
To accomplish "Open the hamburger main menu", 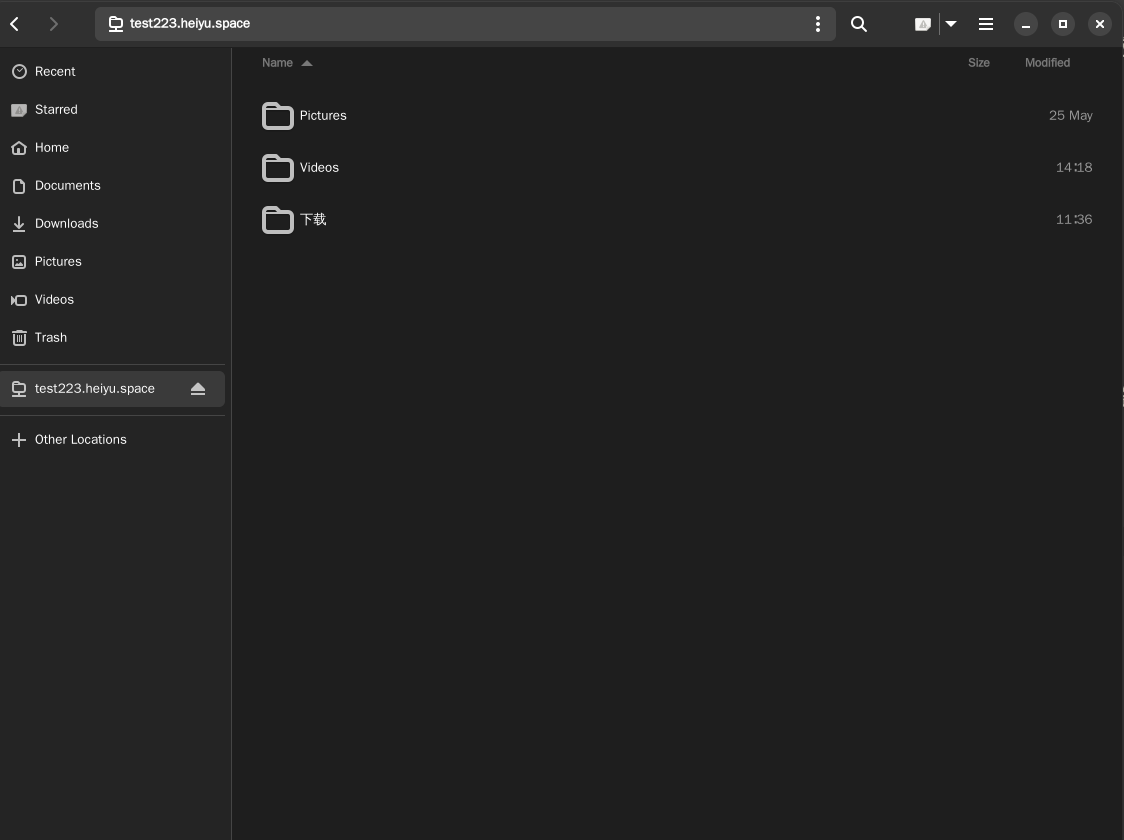I will point(986,24).
